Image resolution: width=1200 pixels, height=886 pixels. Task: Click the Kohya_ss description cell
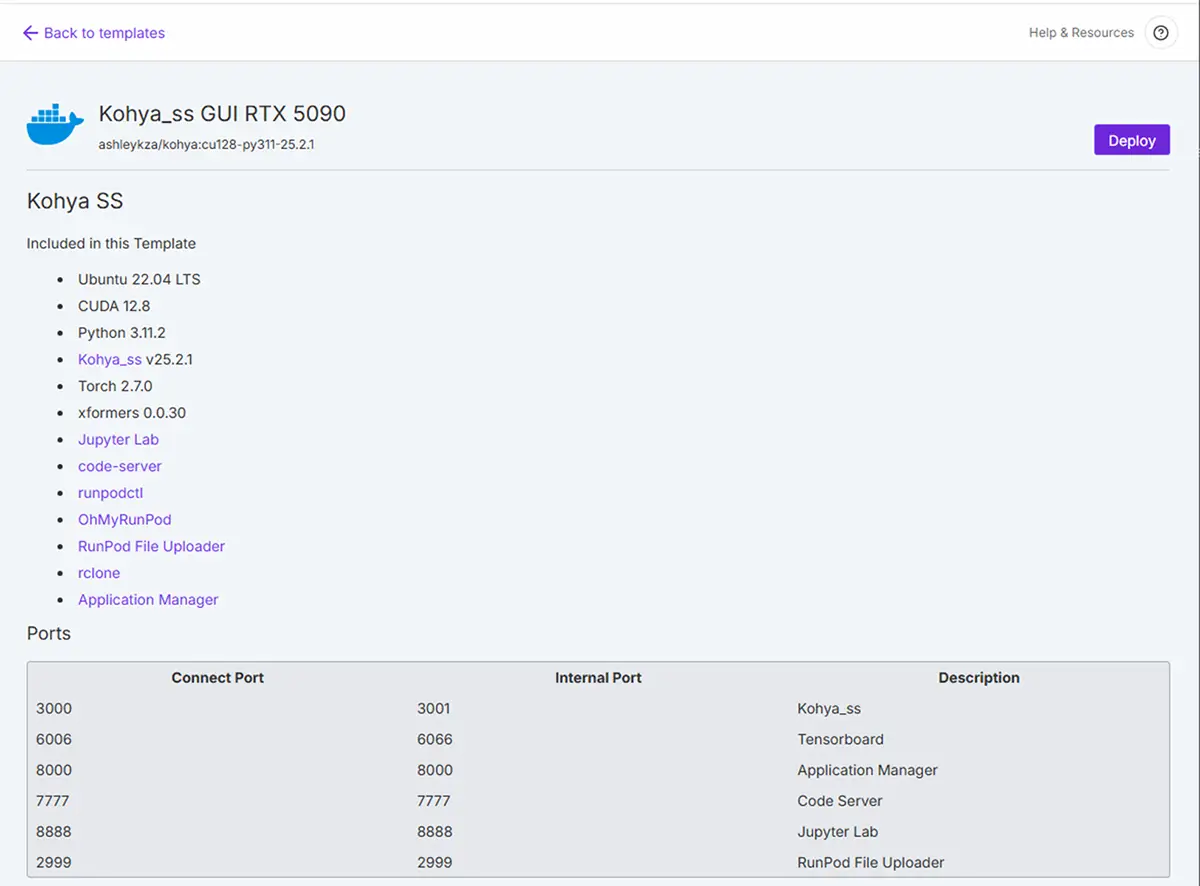[x=829, y=708]
